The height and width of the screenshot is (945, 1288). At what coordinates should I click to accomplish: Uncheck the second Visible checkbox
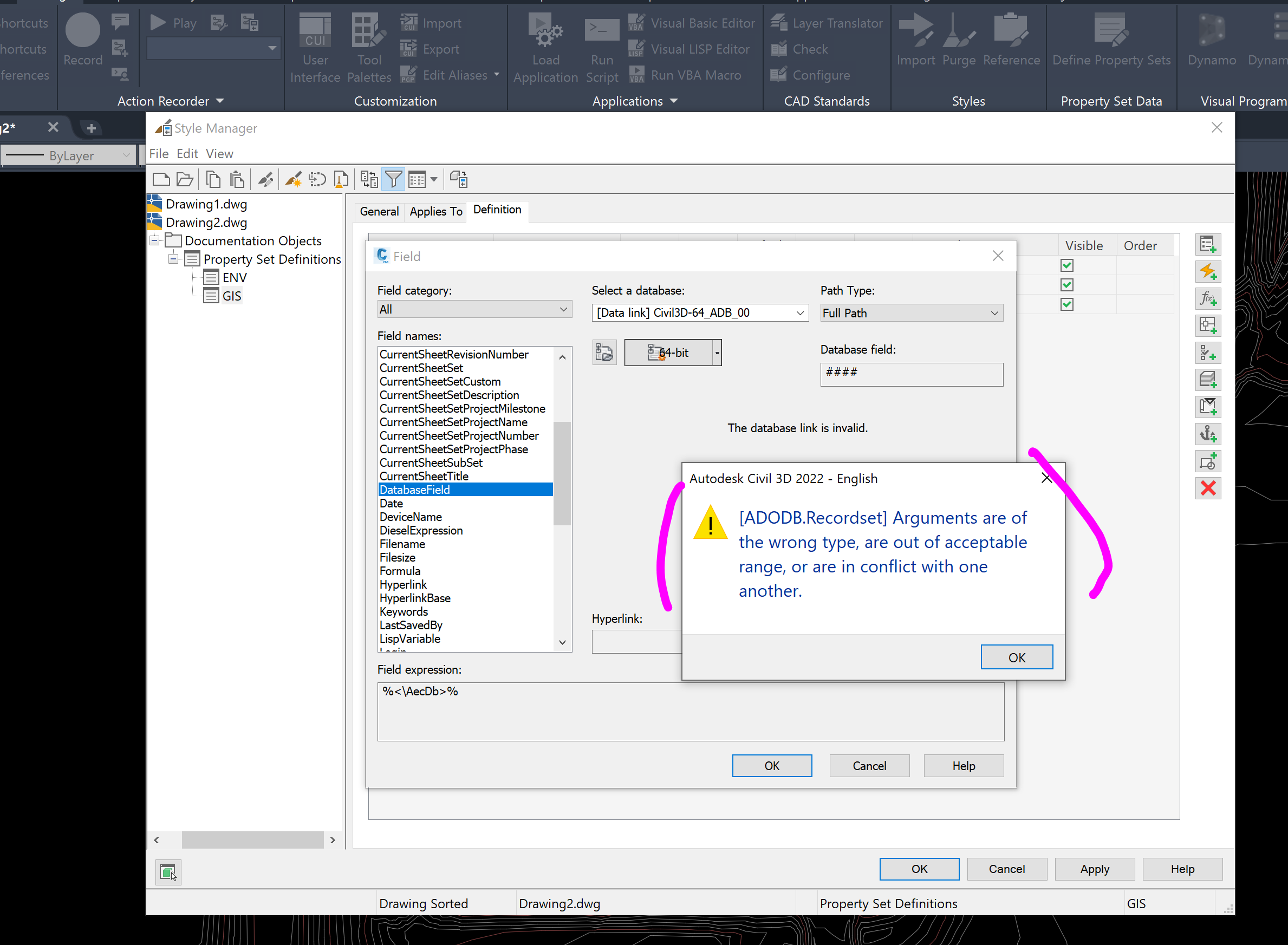point(1066,285)
